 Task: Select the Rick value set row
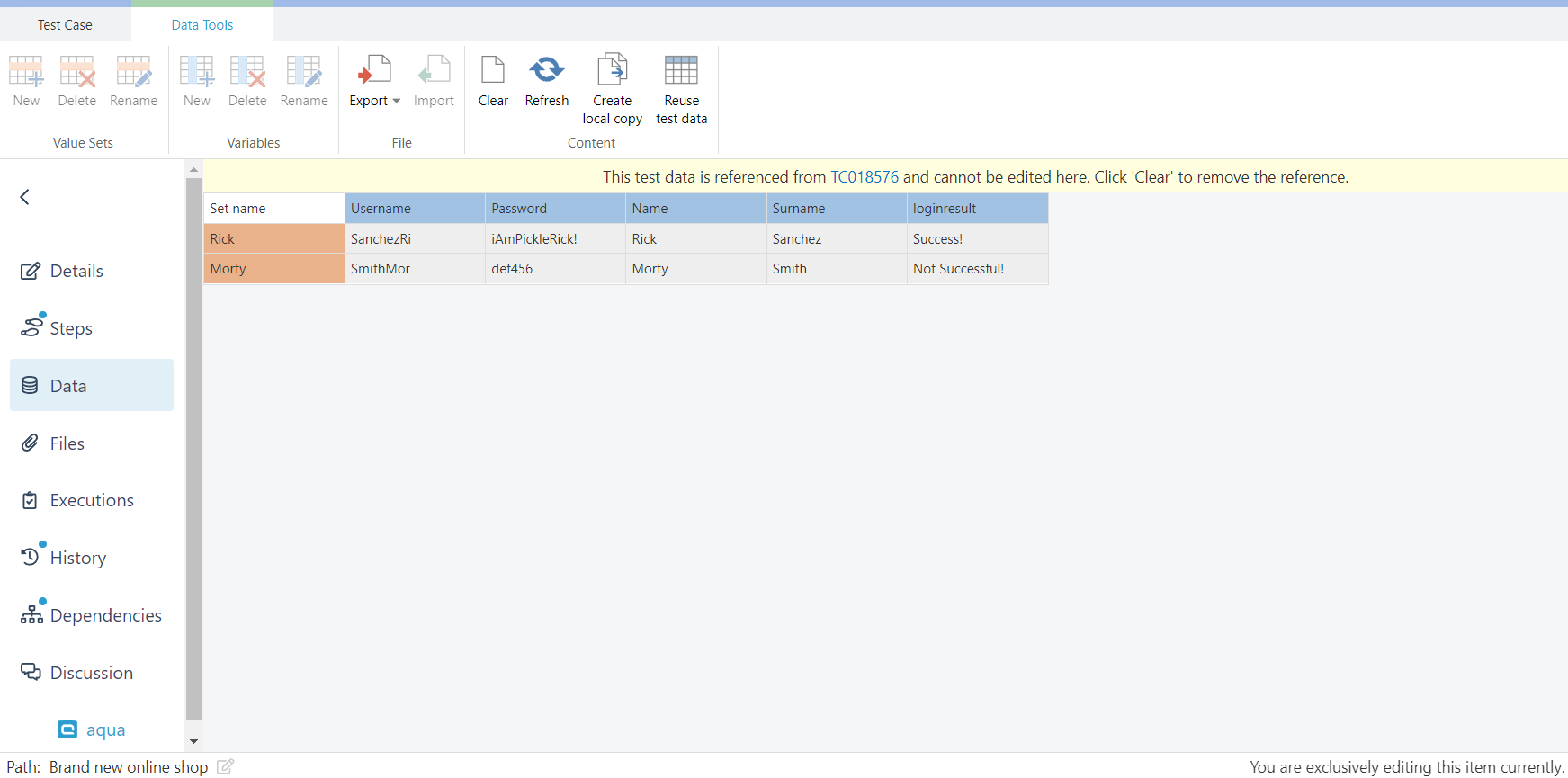[273, 239]
